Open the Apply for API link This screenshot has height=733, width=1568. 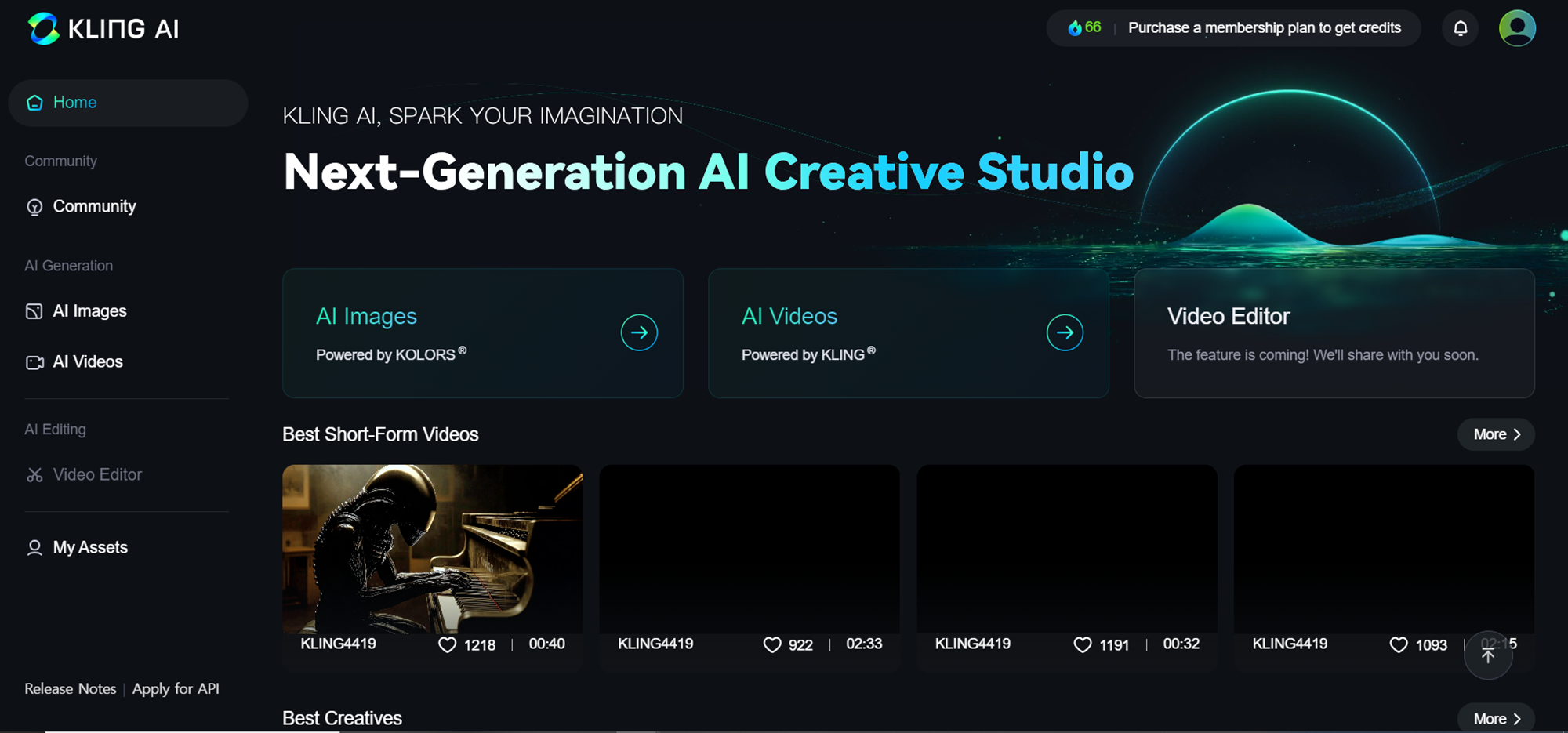point(176,688)
